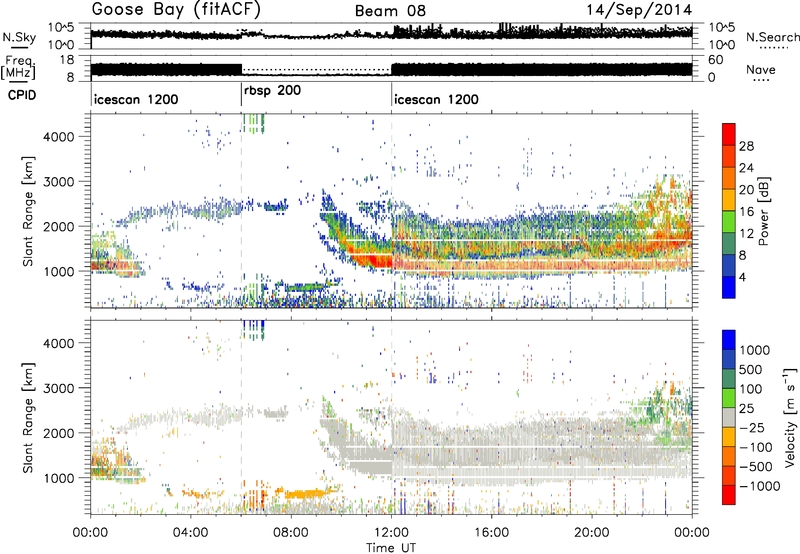800x554 pixels.
Task: Click the Nave legend label
Action: [761, 69]
